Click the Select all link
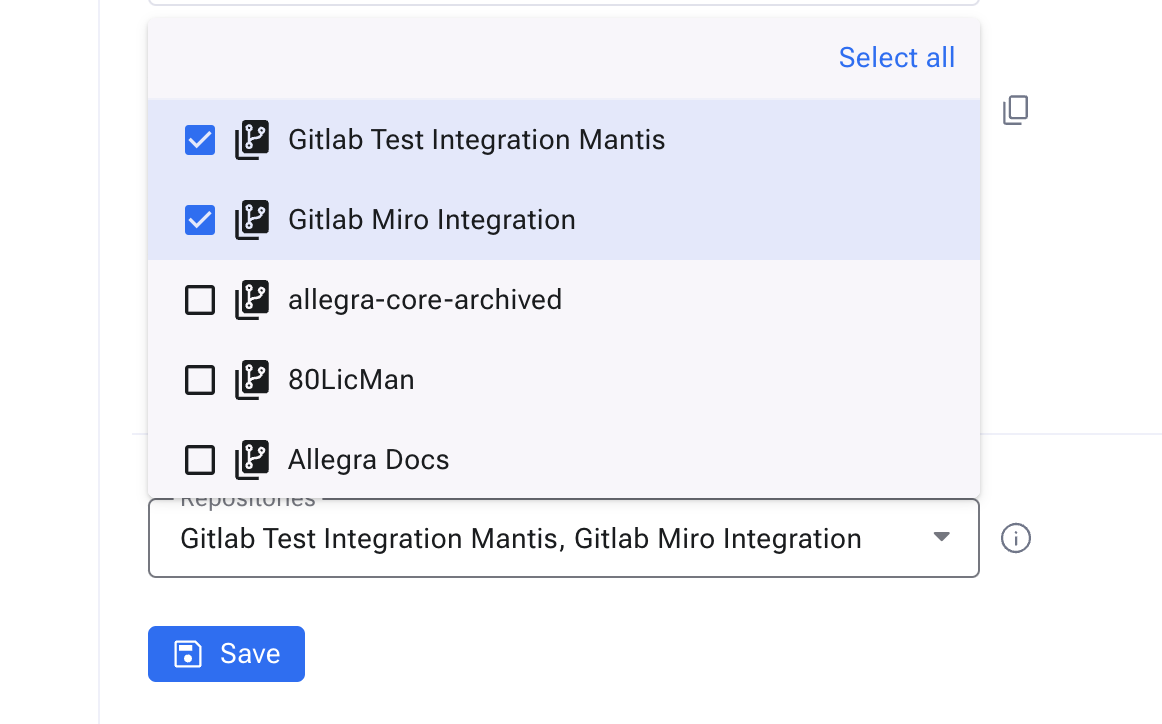The image size is (1162, 724). 896,57
